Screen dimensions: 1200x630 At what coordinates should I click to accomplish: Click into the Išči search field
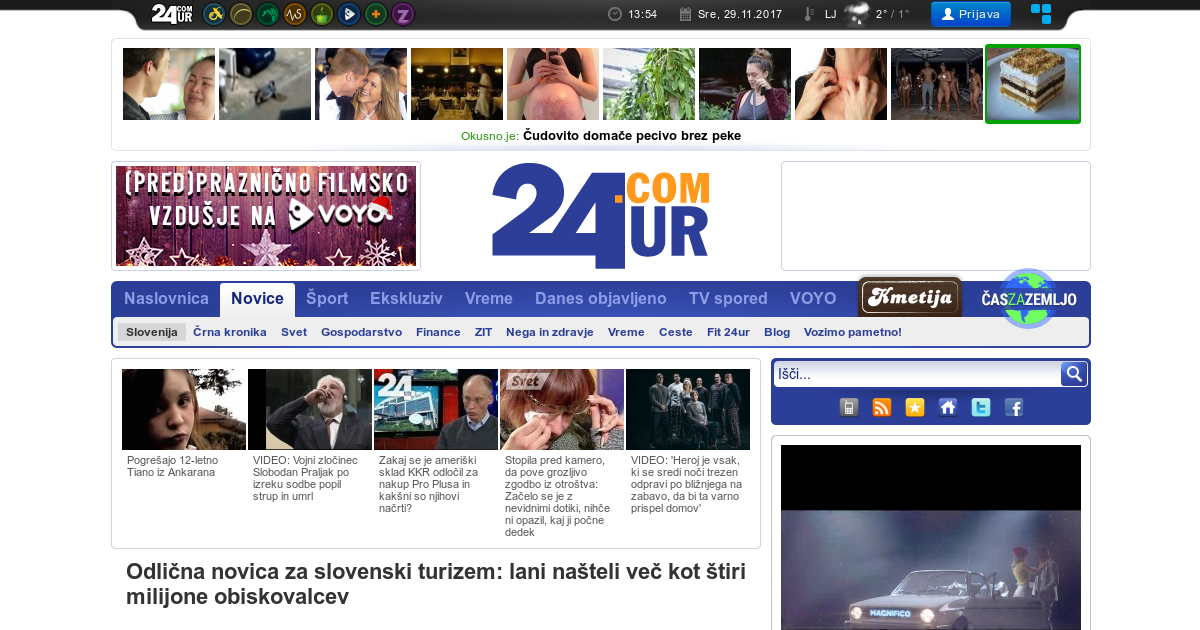[x=915, y=374]
